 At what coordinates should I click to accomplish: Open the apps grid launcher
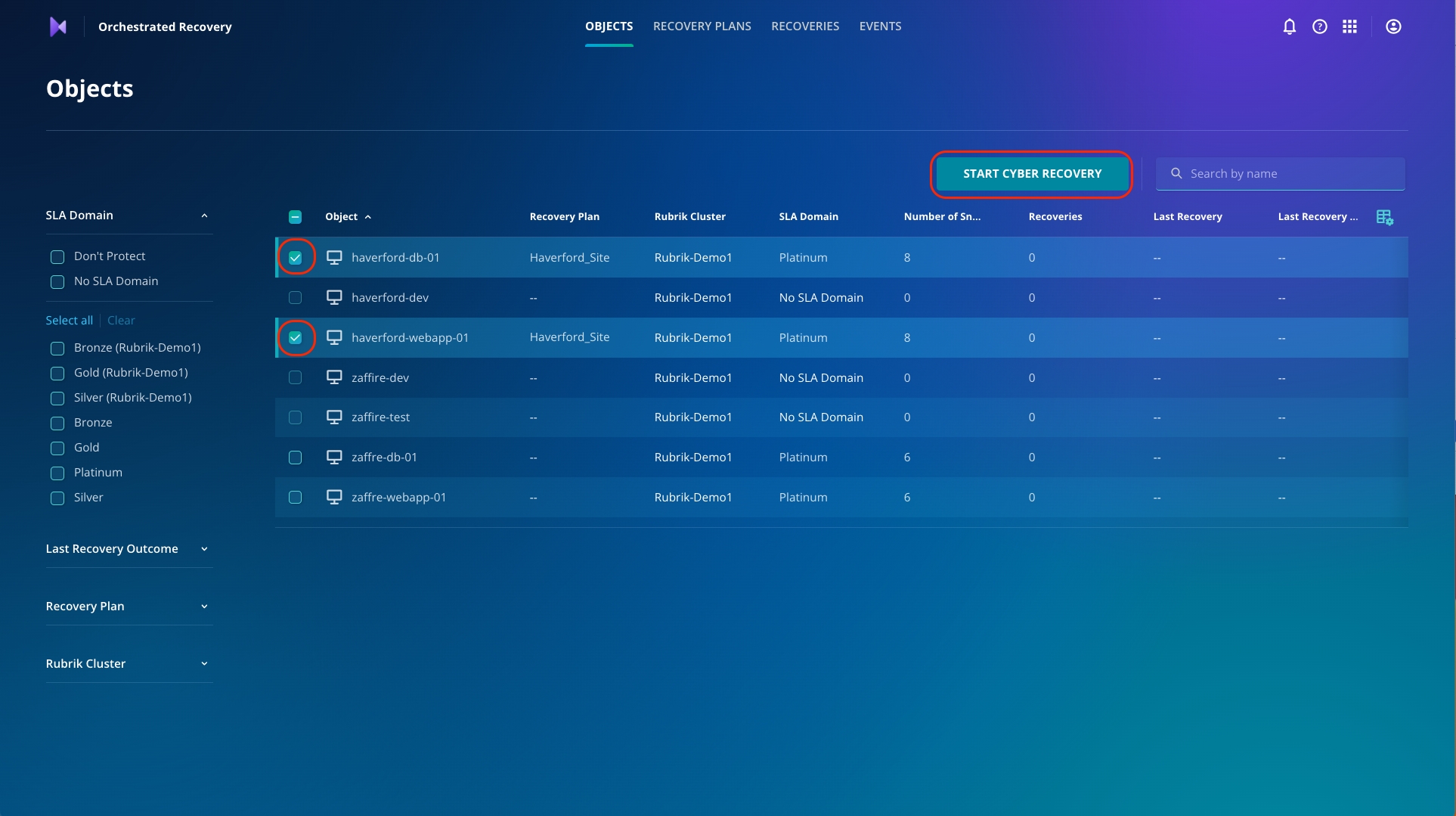tap(1349, 26)
